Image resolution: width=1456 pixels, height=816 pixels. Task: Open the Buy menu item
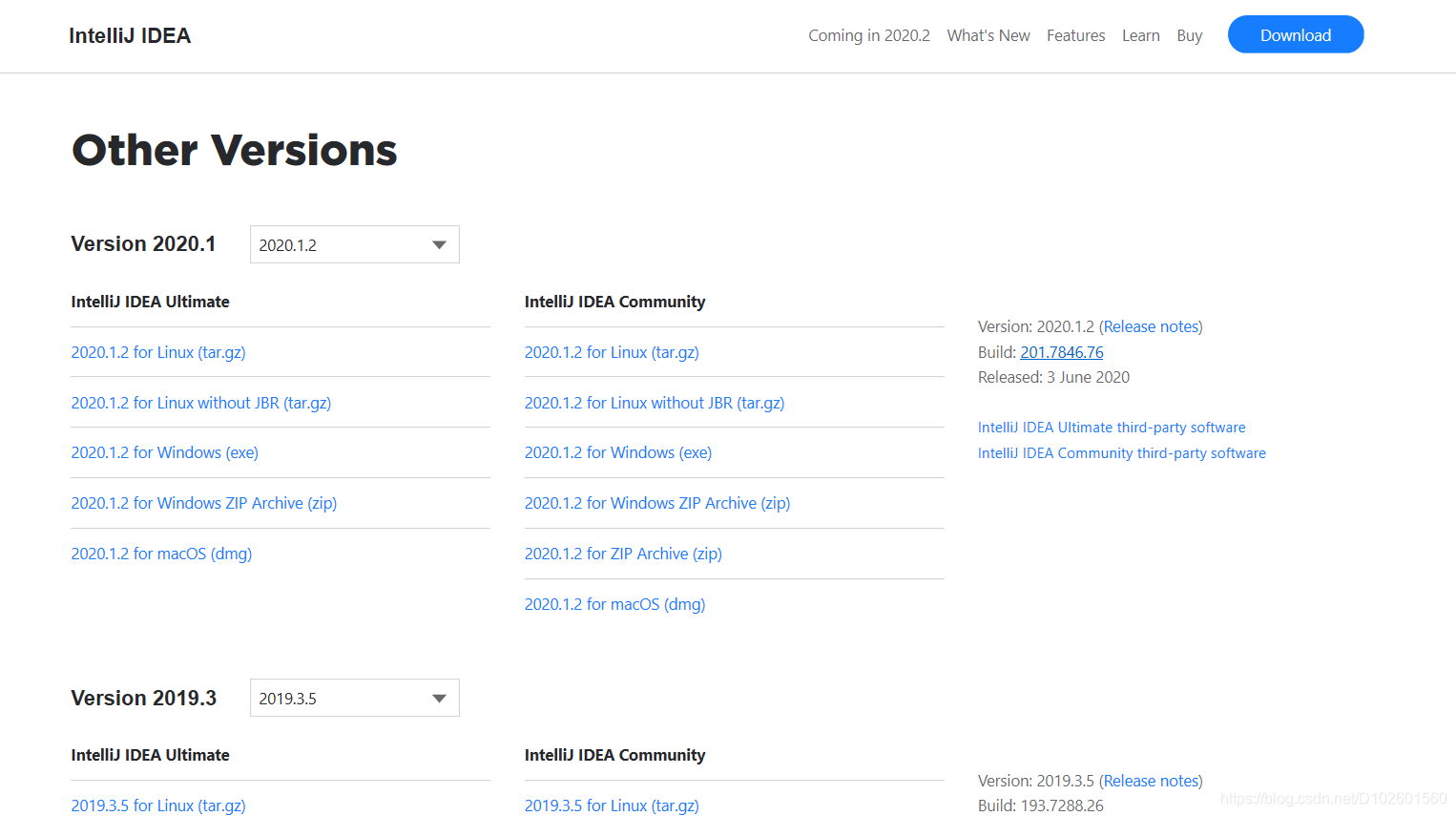pyautogui.click(x=1189, y=35)
